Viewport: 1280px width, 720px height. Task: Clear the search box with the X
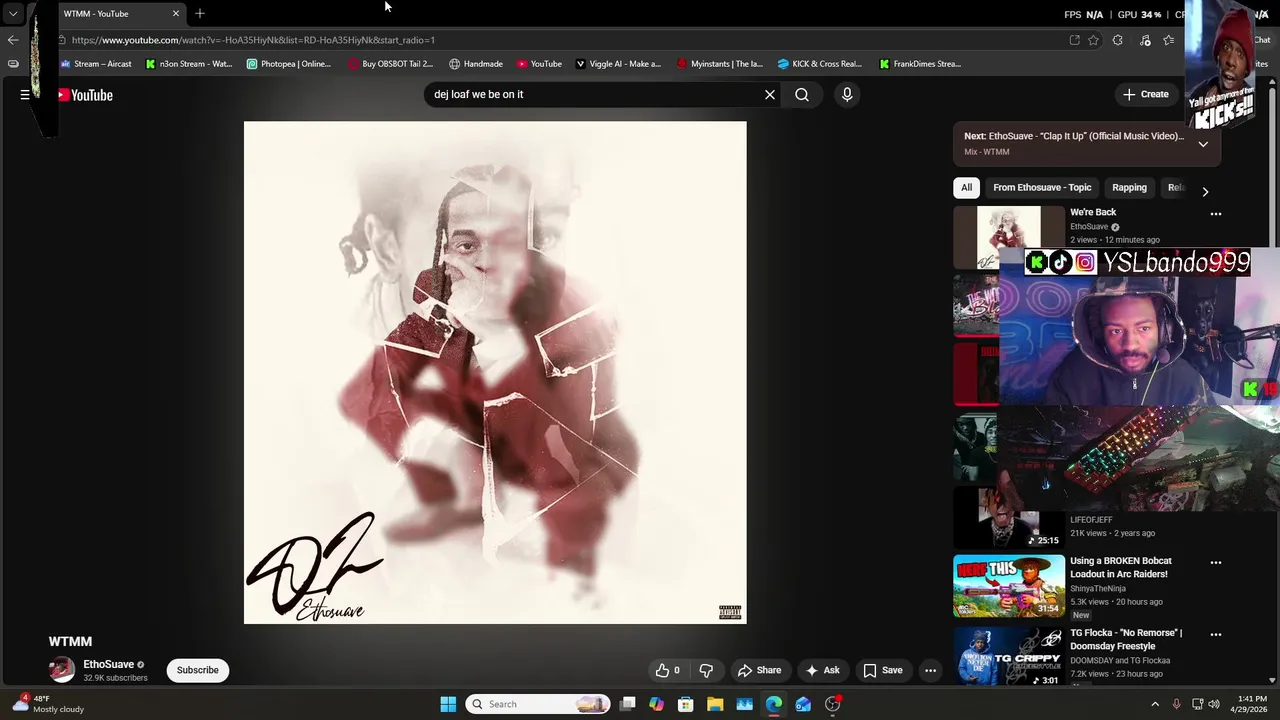click(770, 94)
